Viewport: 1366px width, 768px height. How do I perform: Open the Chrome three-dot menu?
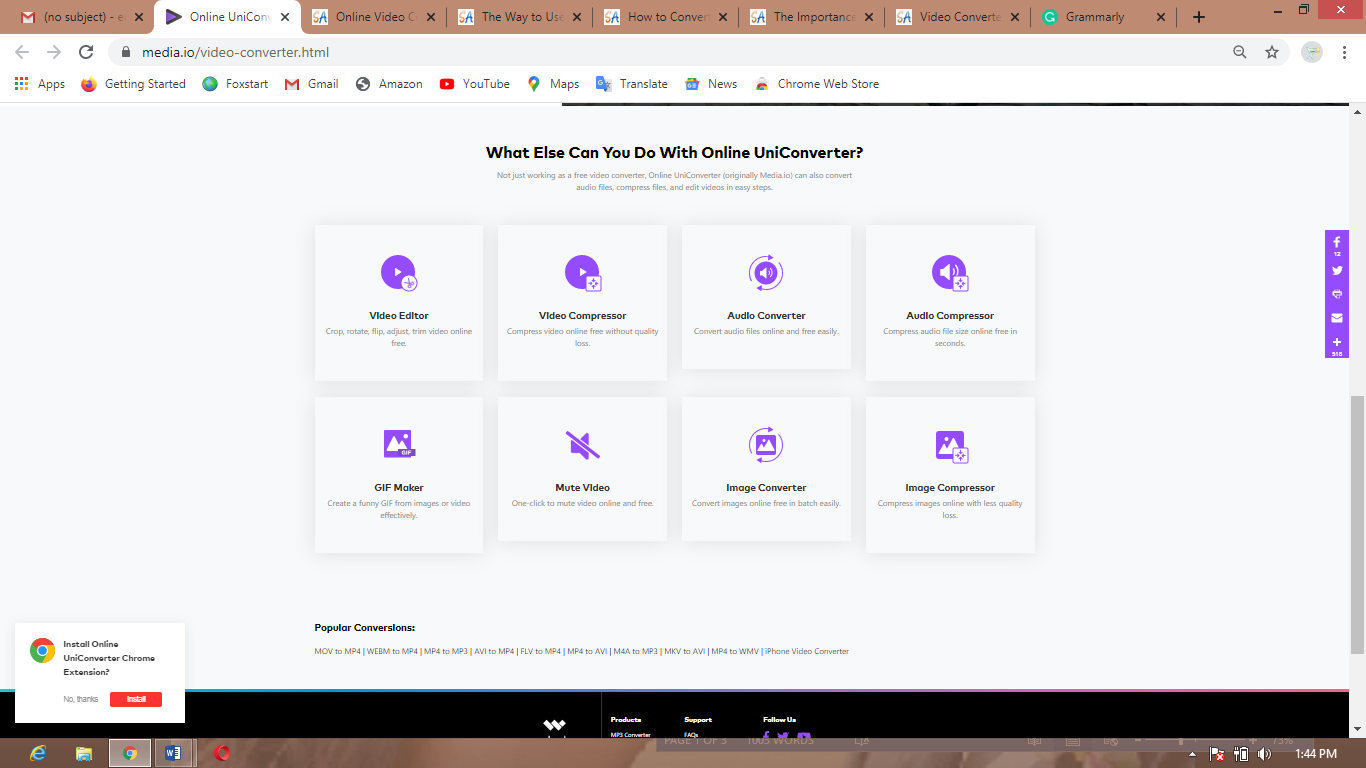[x=1344, y=52]
